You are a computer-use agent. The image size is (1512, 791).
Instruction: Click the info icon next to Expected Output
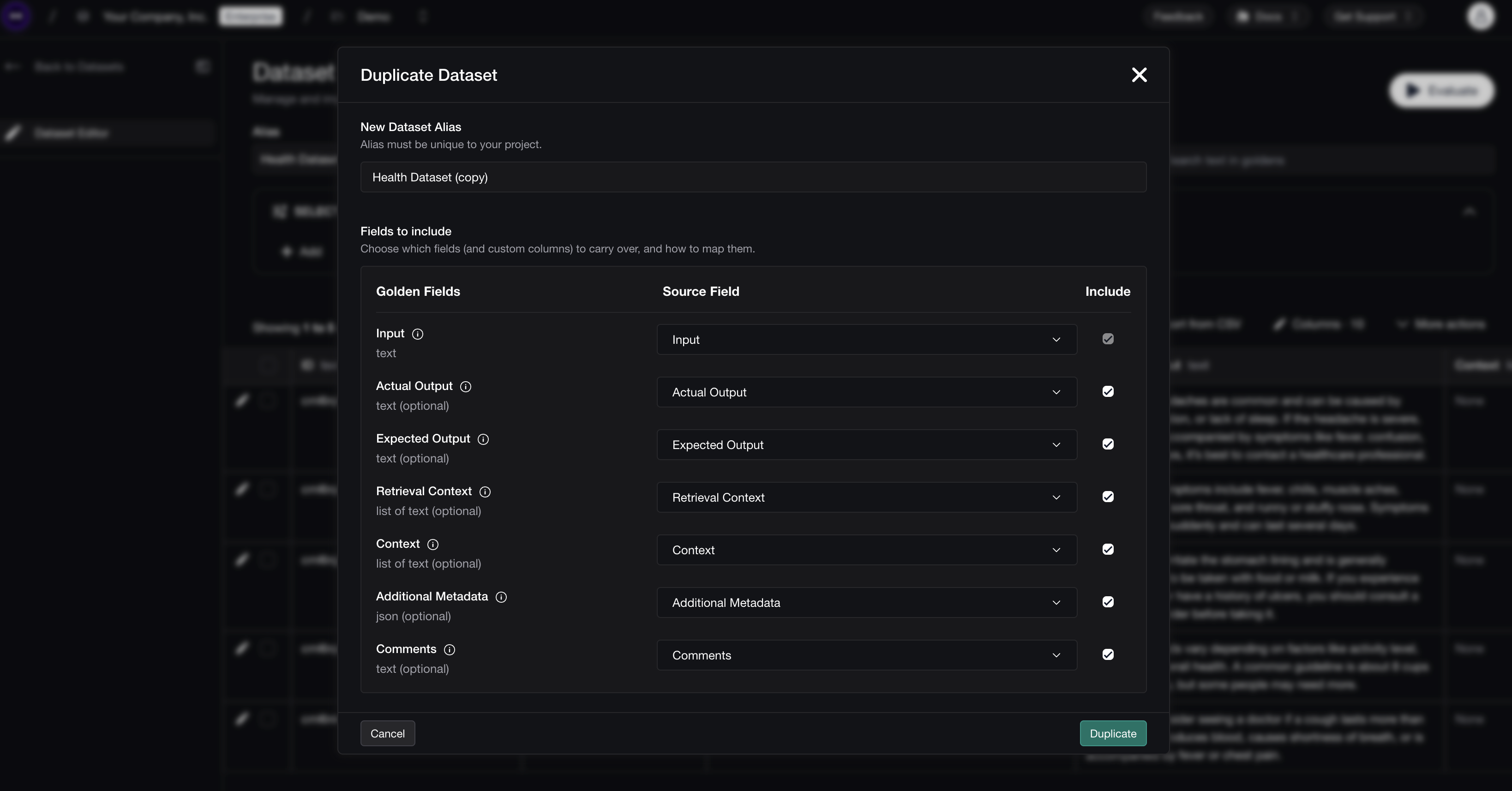point(483,439)
